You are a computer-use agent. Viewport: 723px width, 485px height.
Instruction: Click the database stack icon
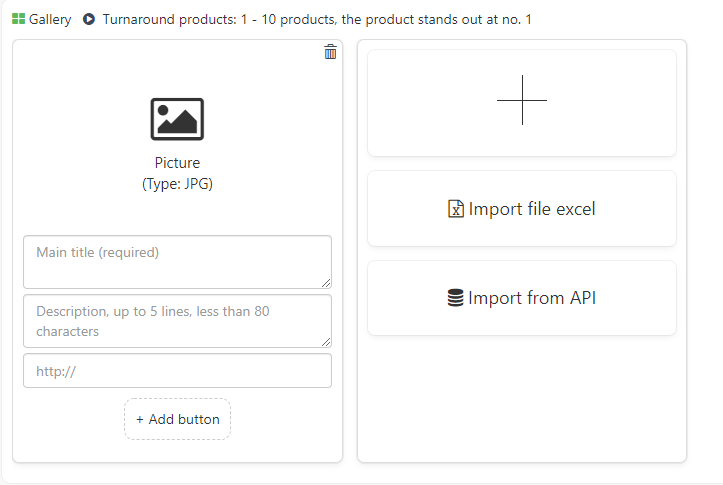(455, 298)
